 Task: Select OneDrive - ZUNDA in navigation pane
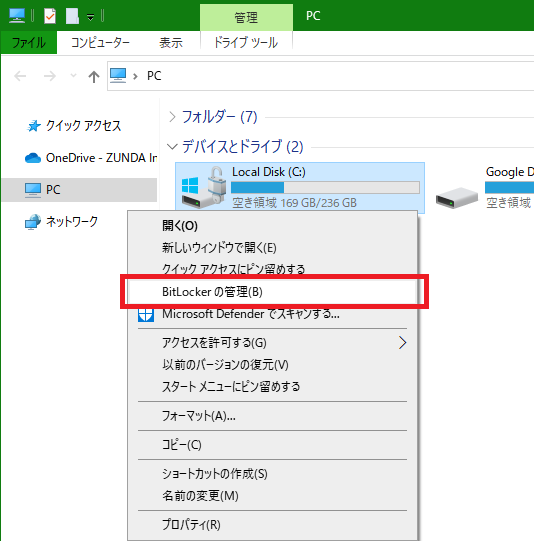pyautogui.click(x=101, y=158)
